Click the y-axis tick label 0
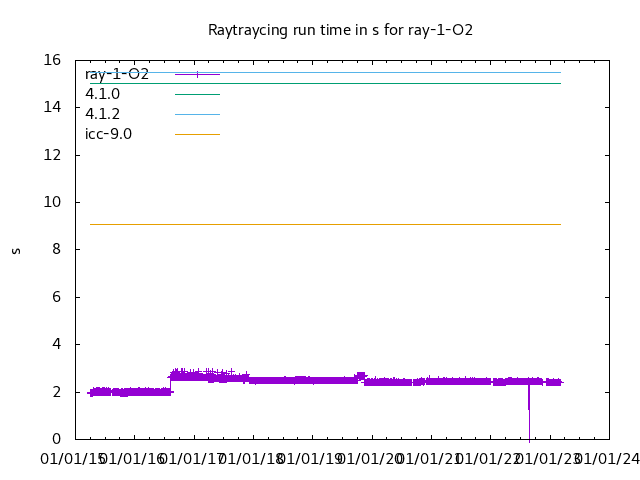 tap(57, 439)
